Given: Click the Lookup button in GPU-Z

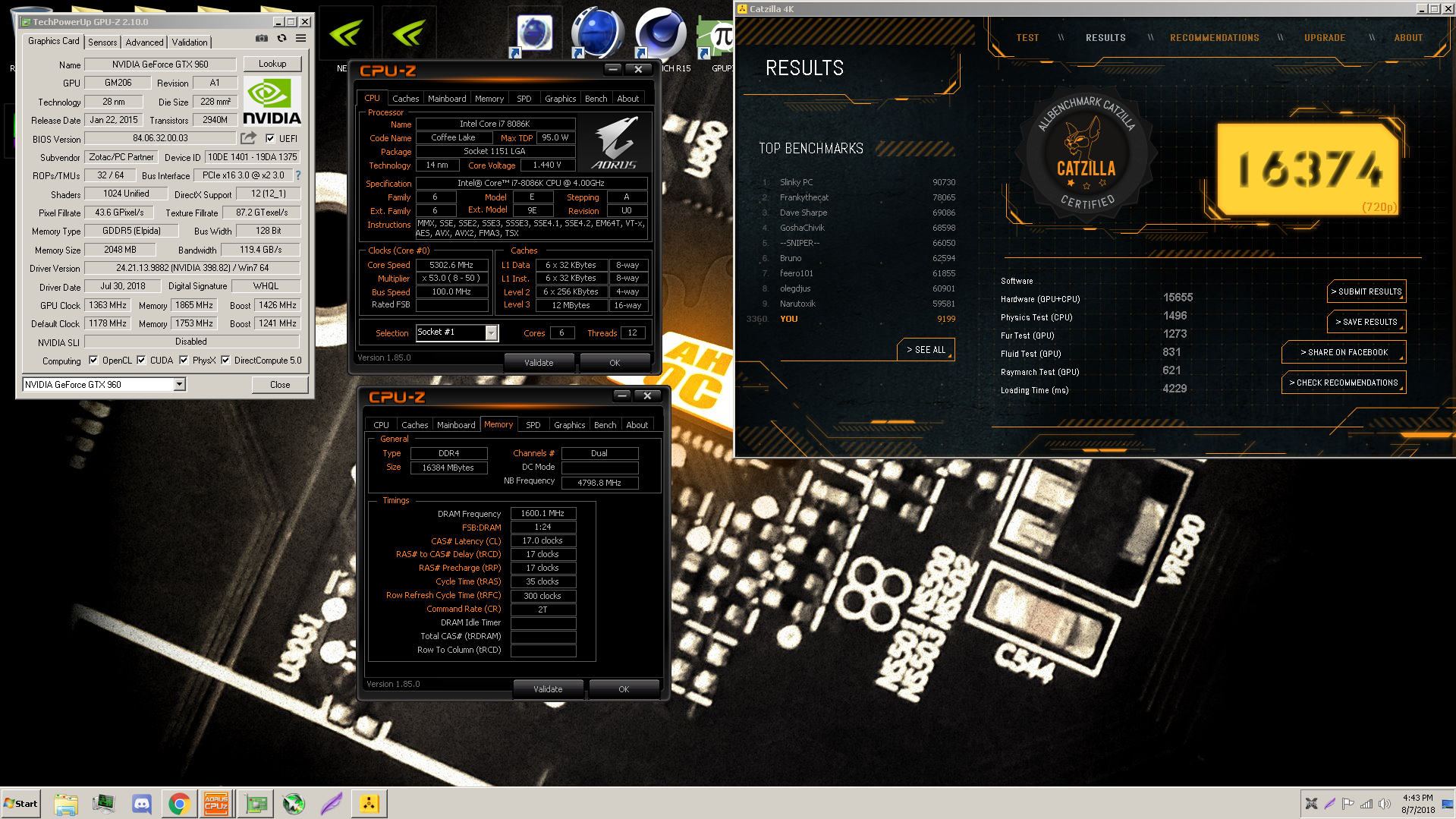Looking at the screenshot, I should 272,64.
